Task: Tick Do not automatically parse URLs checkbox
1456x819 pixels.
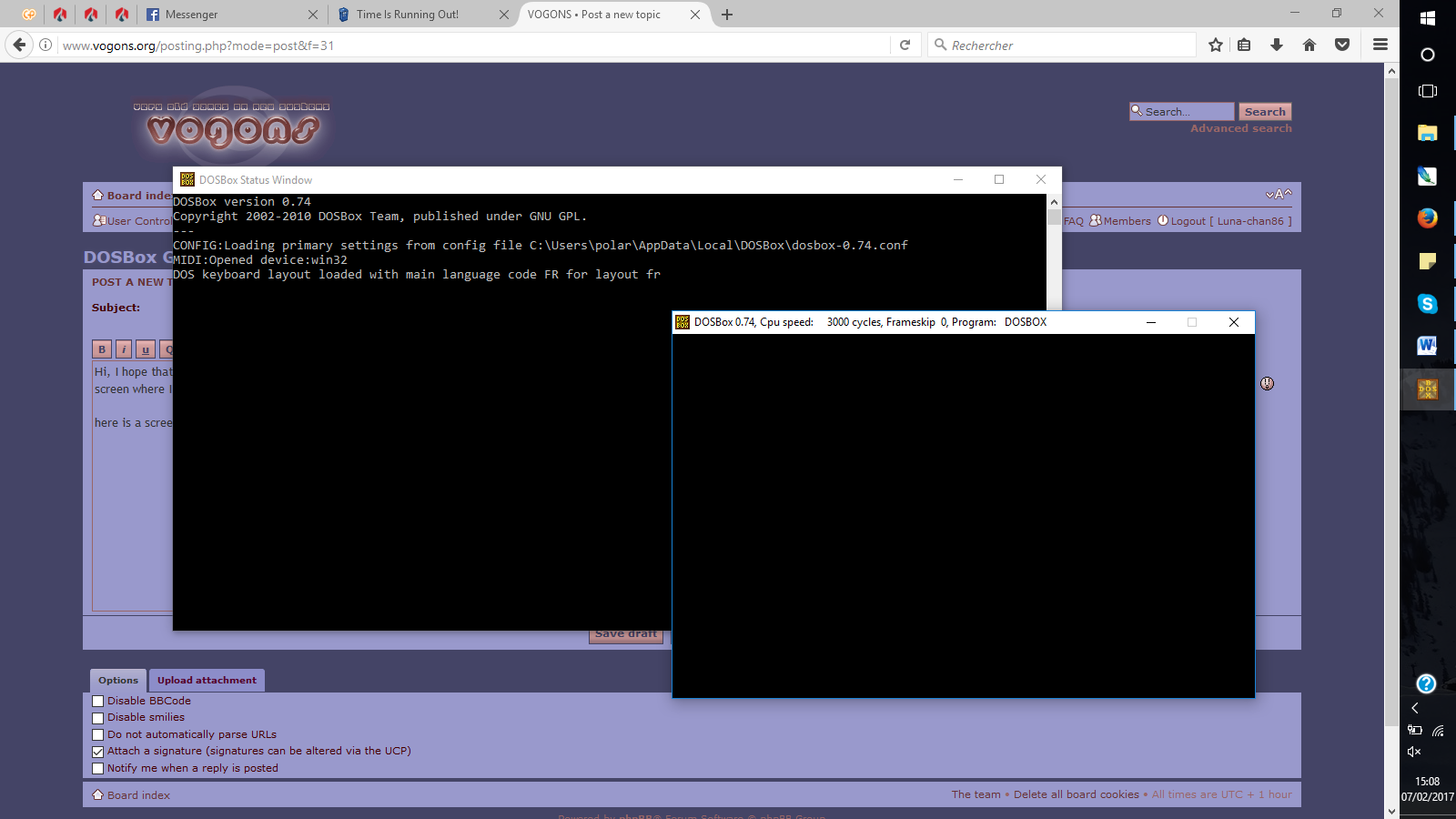Action: (98, 735)
